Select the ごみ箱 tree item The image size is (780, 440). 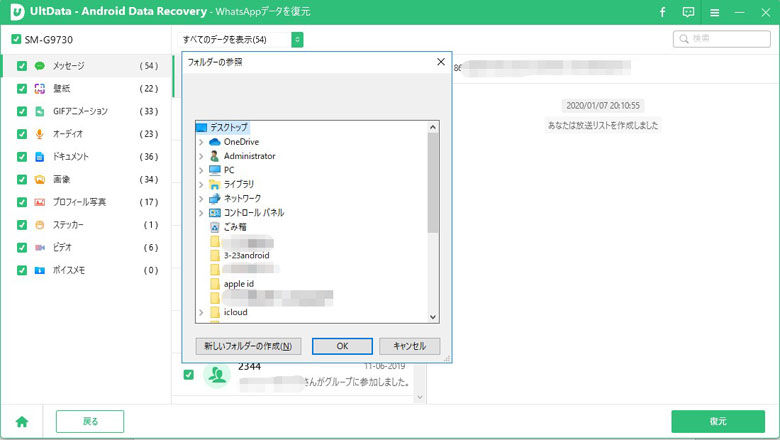(x=235, y=227)
